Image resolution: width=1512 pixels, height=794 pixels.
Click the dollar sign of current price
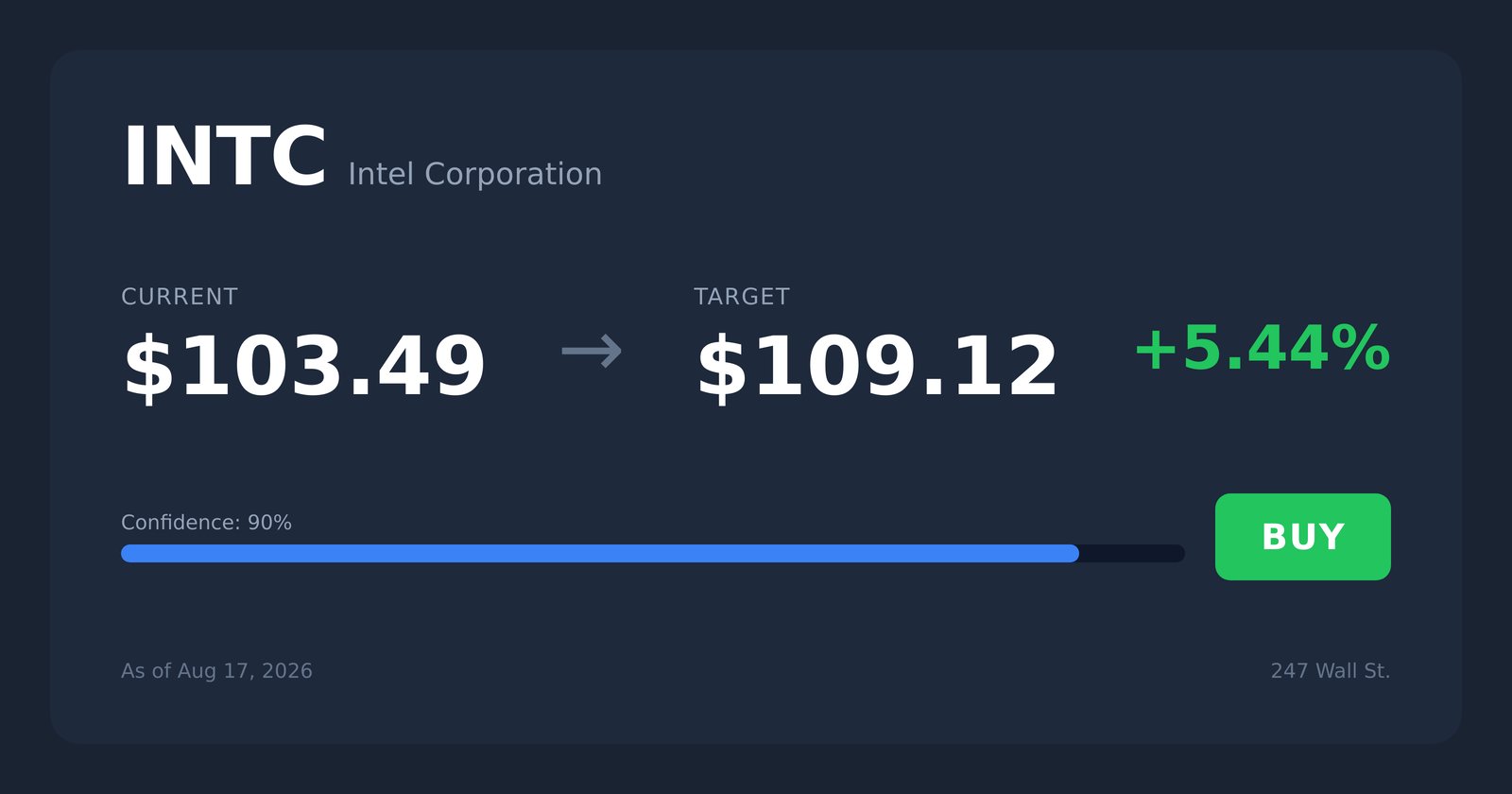pos(149,368)
